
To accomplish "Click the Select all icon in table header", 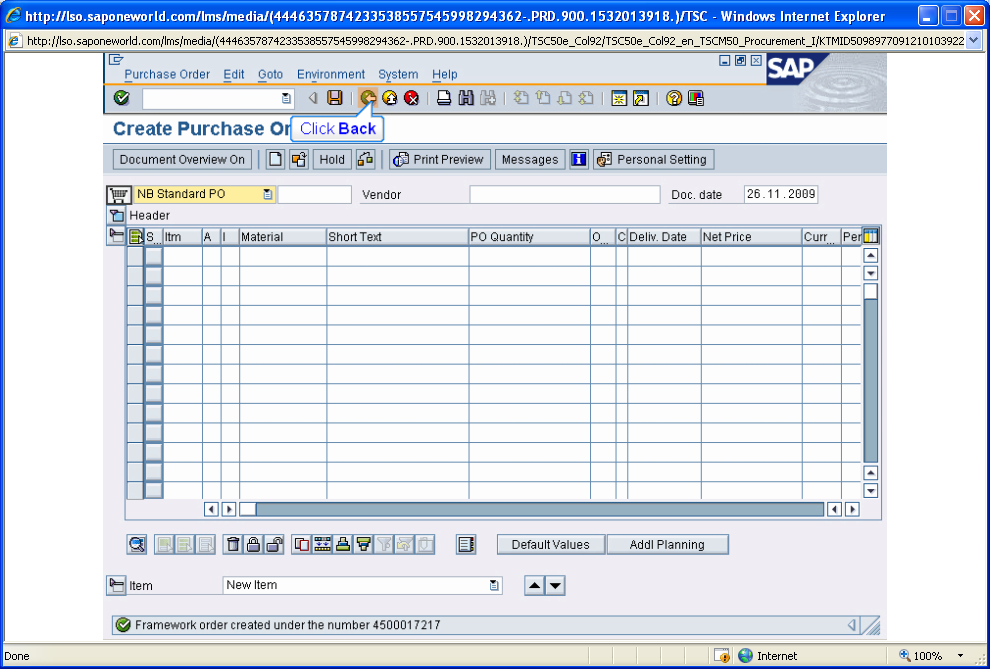I will point(135,237).
